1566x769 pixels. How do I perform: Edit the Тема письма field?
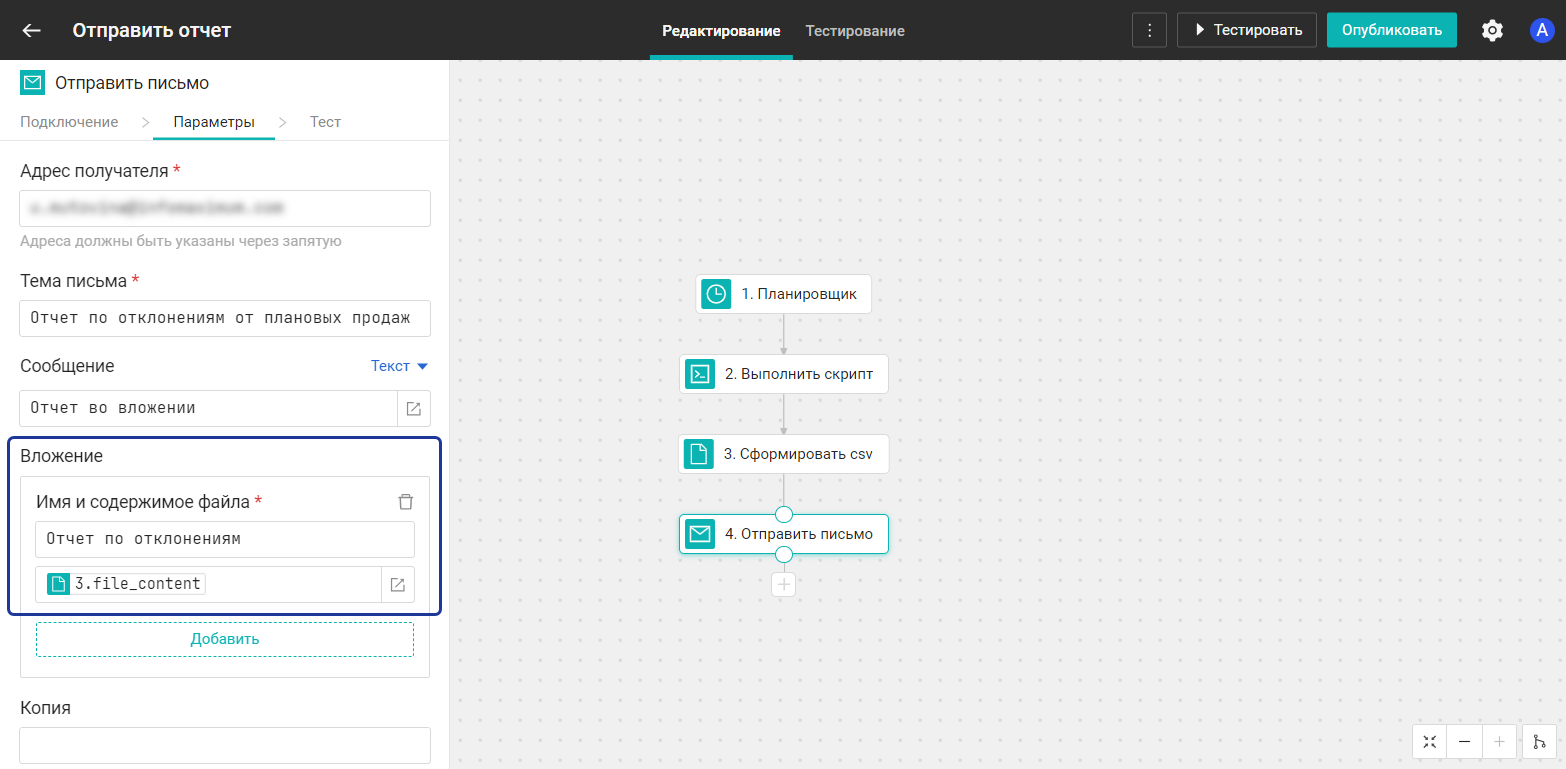pos(225,318)
